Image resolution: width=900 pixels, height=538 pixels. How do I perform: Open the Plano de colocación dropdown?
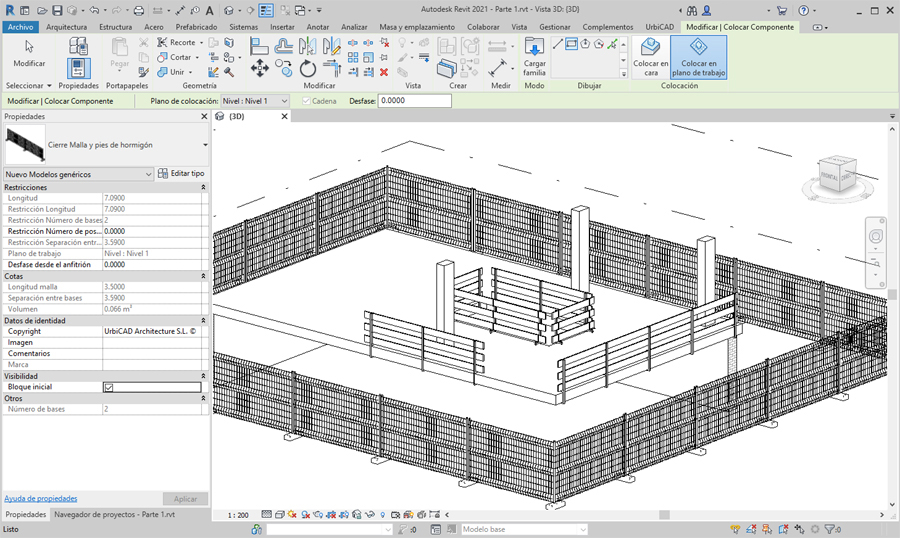[x=255, y=101]
